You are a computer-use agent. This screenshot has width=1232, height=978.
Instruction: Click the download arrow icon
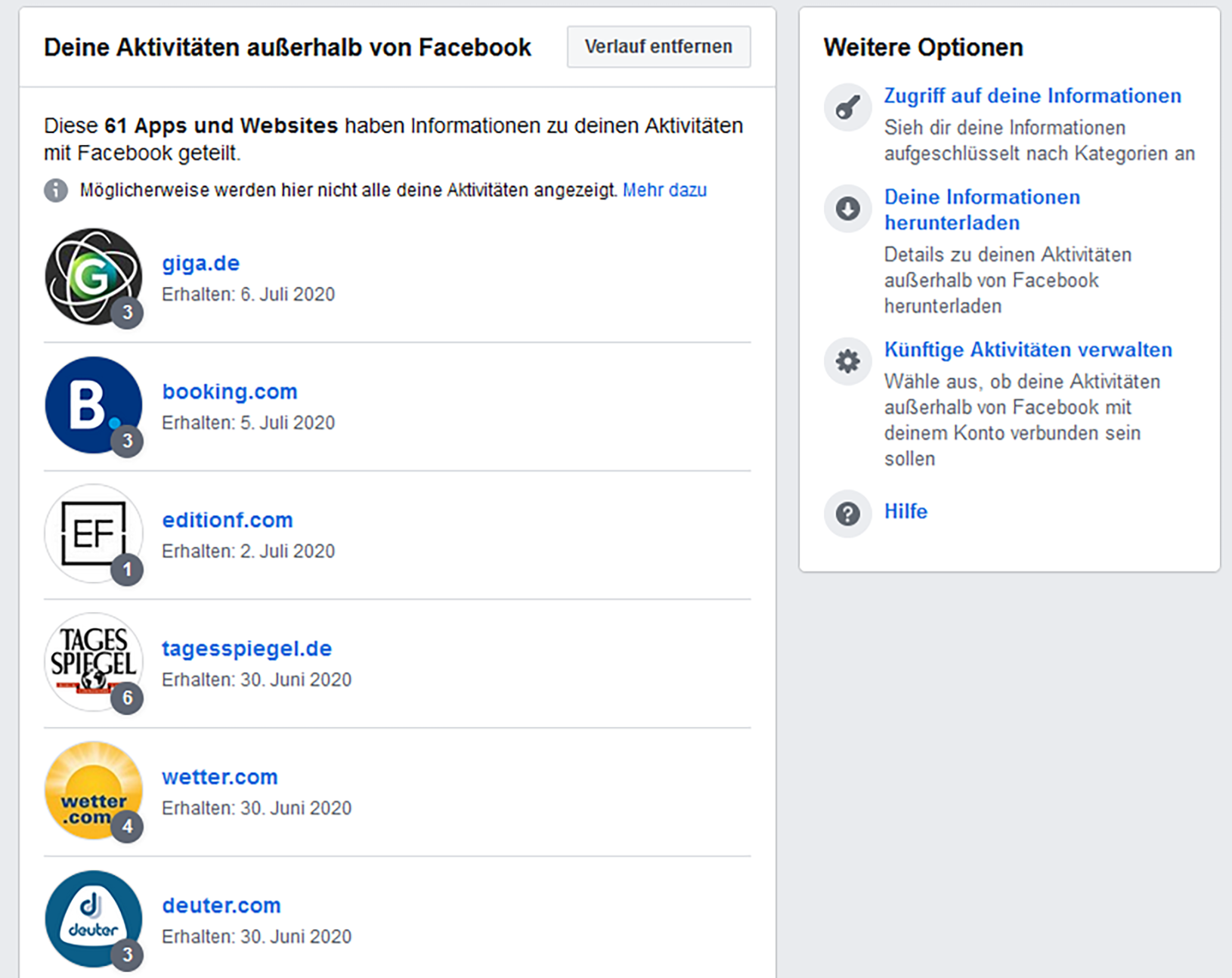pos(847,209)
